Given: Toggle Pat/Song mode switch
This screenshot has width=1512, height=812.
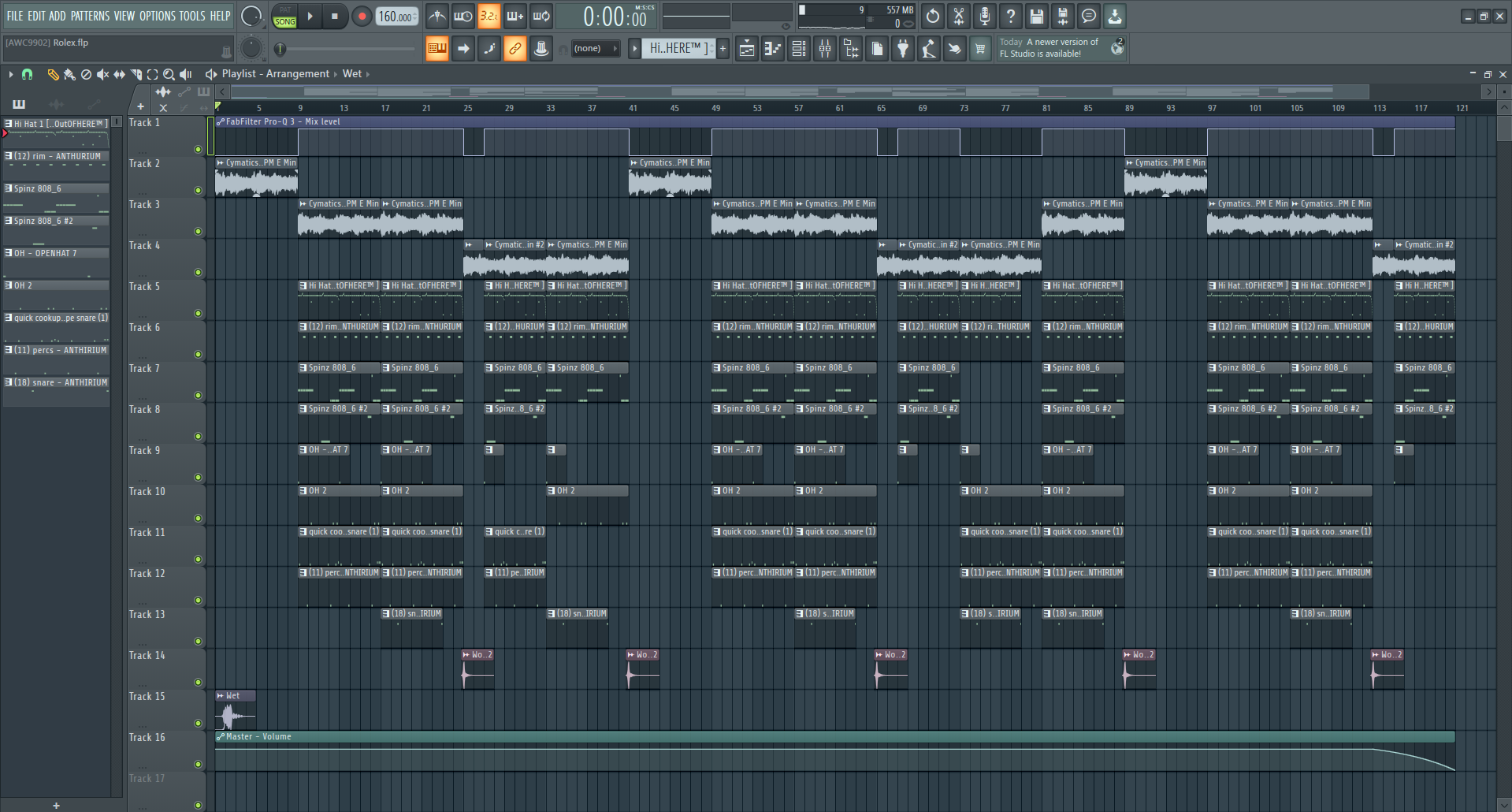Looking at the screenshot, I should tap(285, 16).
